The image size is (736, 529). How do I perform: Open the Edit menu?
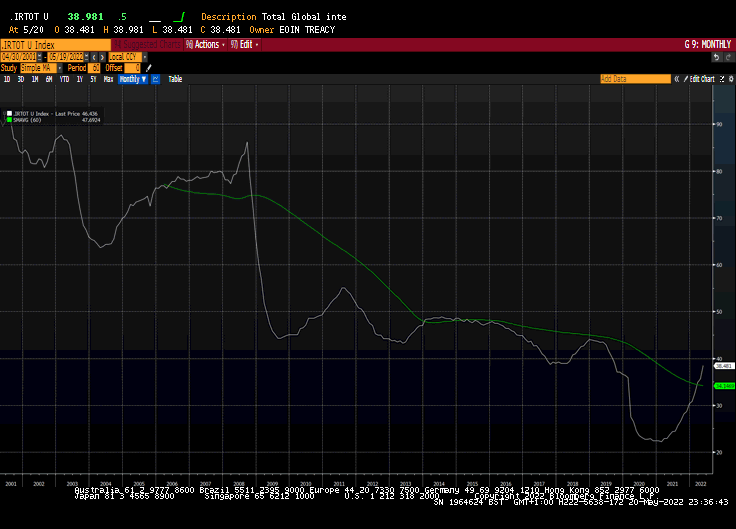tap(246, 45)
